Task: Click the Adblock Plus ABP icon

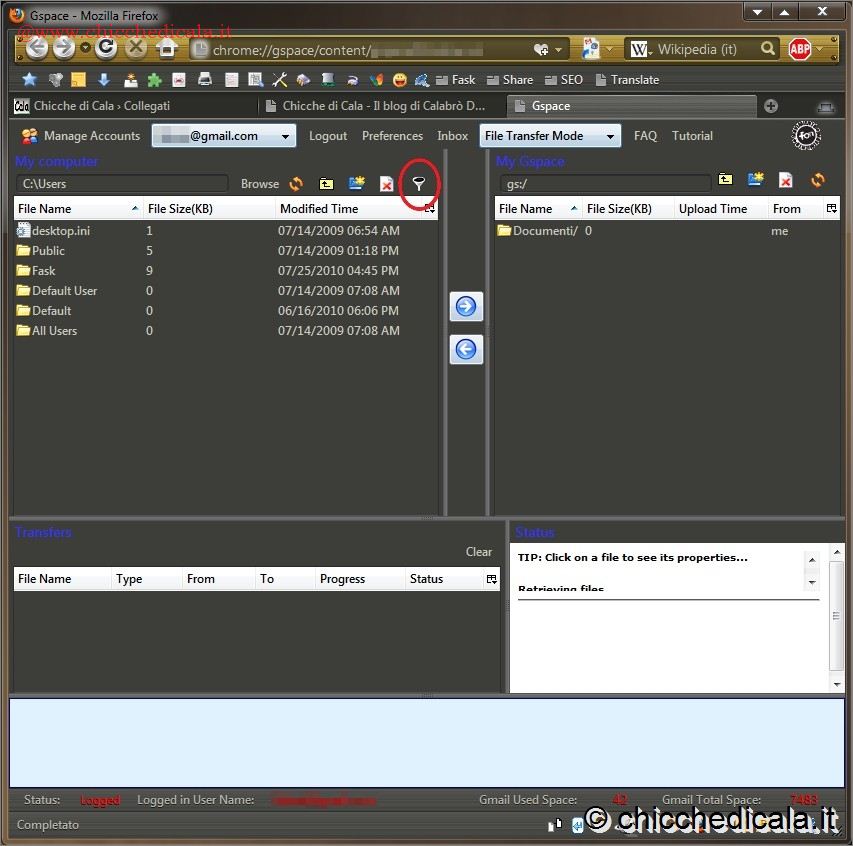Action: pyautogui.click(x=800, y=49)
